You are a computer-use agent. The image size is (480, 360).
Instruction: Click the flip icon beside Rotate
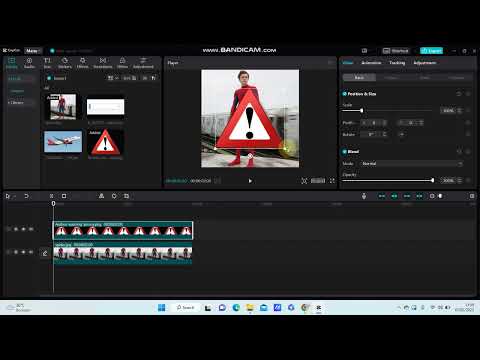point(402,134)
